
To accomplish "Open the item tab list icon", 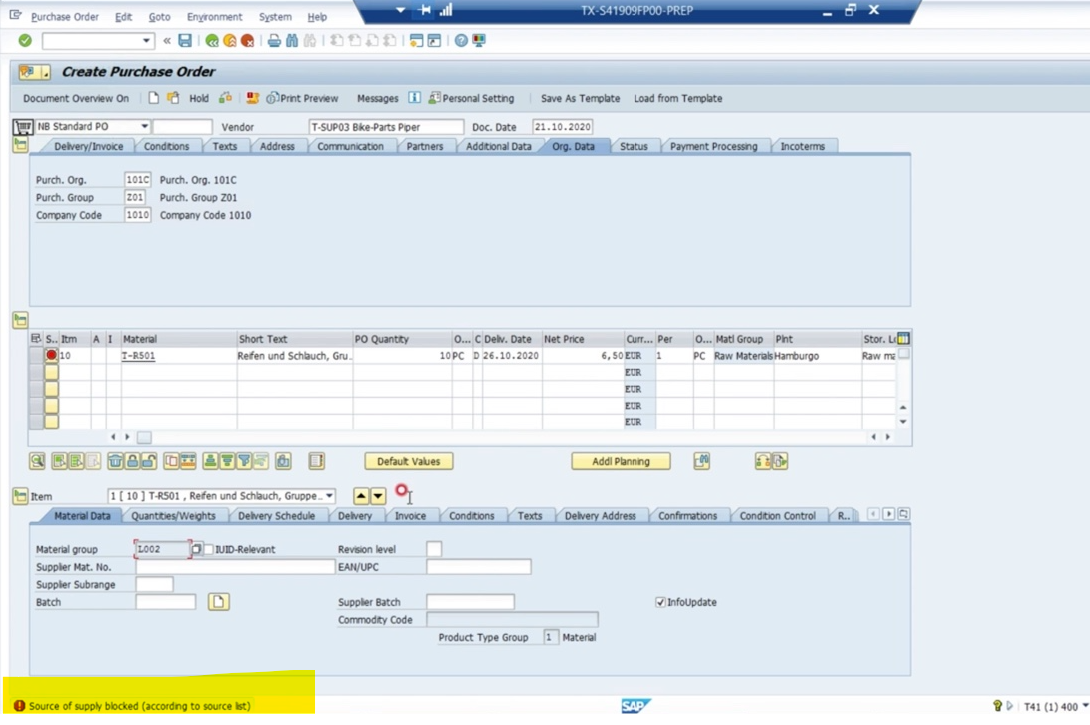I will tap(903, 514).
